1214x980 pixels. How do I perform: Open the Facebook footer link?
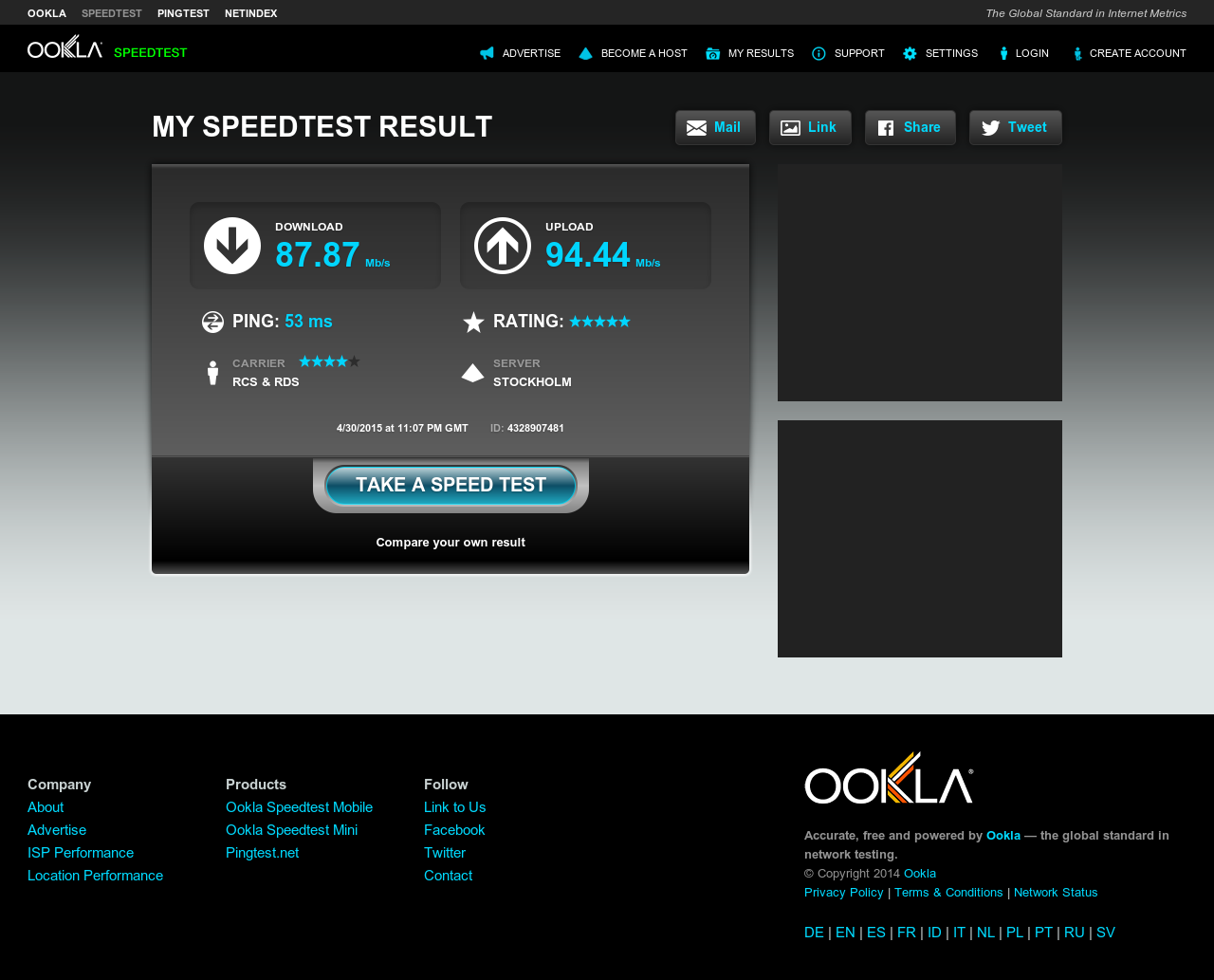454,830
